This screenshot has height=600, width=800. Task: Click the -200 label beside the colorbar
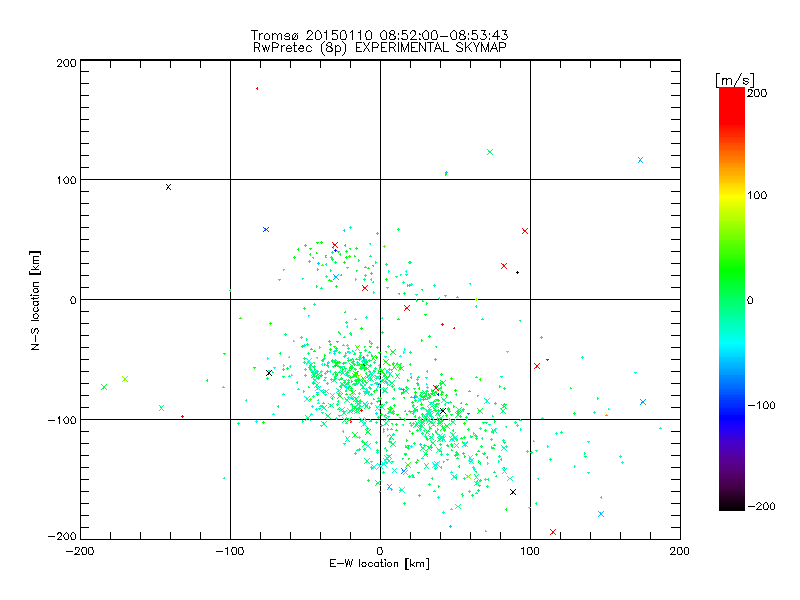tap(761, 506)
